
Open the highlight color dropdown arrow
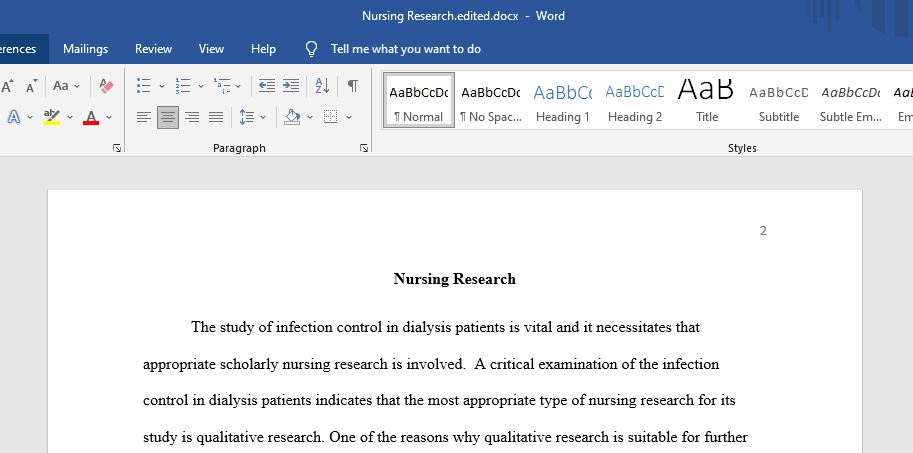tap(70, 117)
